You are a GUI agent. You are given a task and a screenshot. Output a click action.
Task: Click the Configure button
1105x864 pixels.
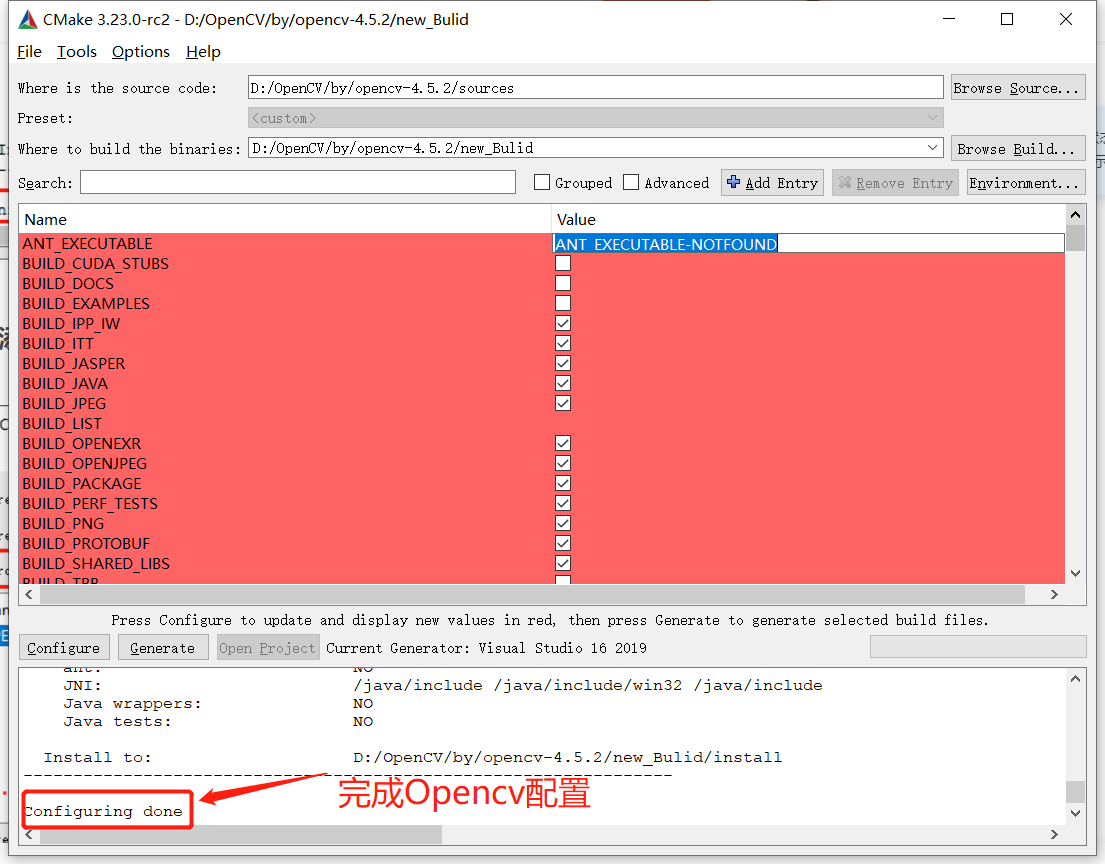point(63,648)
